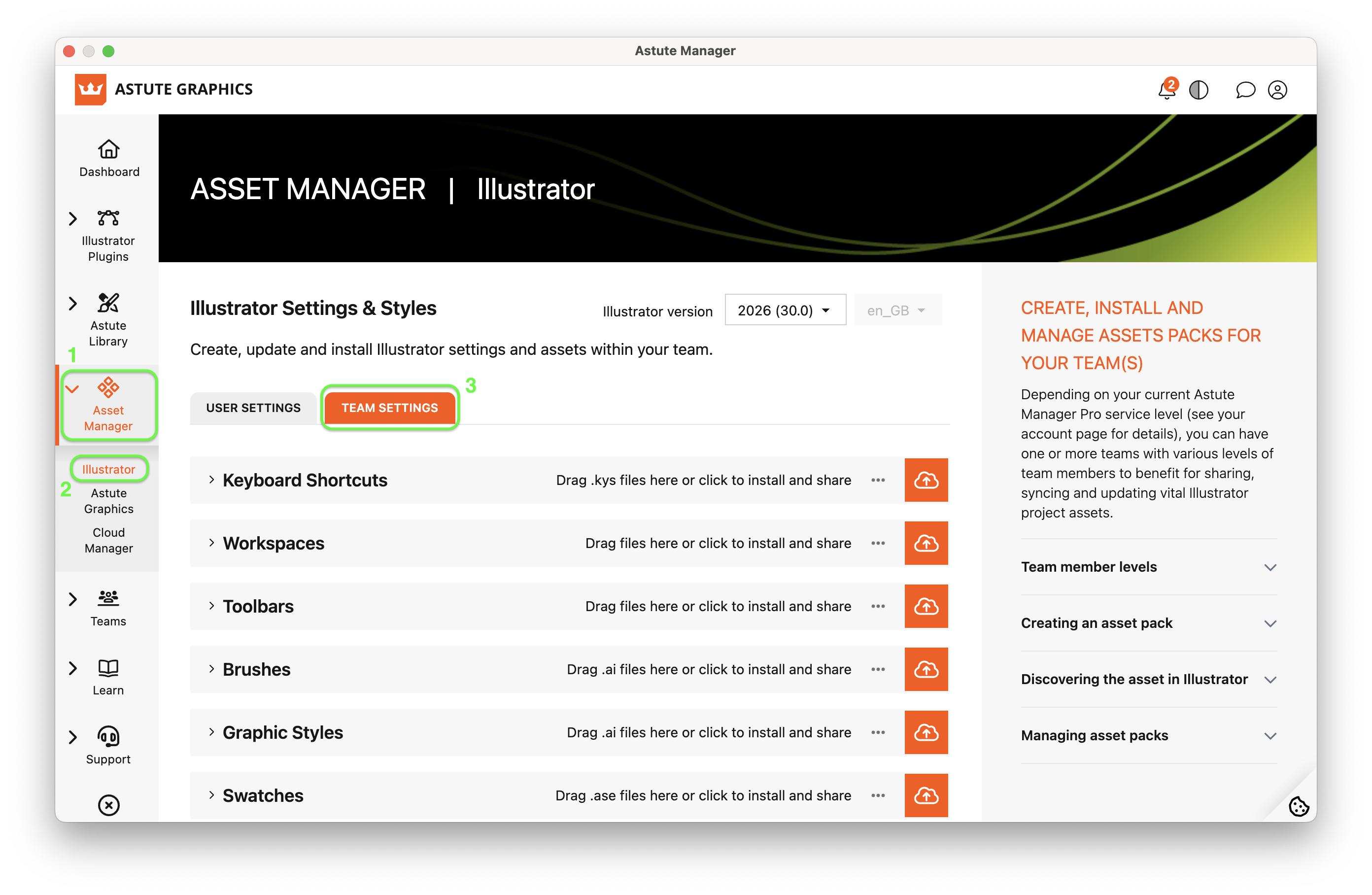The width and height of the screenshot is (1372, 895).
Task: Toggle dark/light contrast theme icon
Action: coord(1199,90)
